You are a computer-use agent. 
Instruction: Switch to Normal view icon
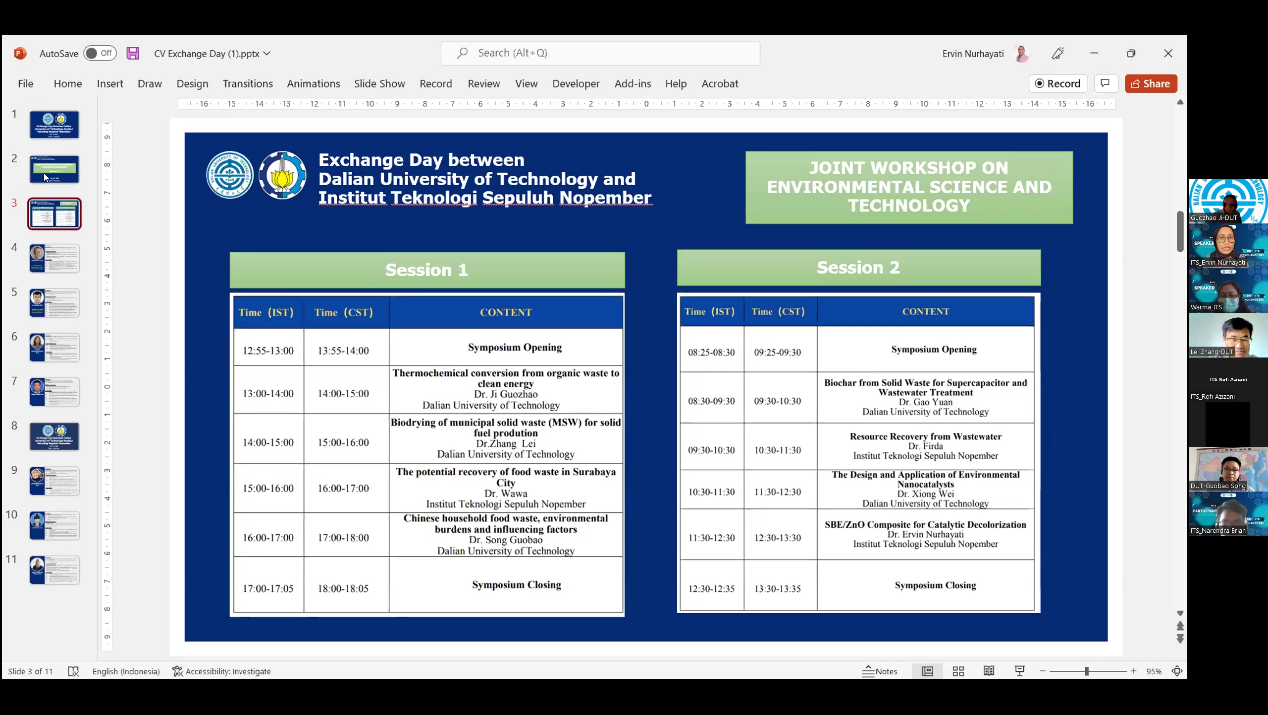(927, 671)
